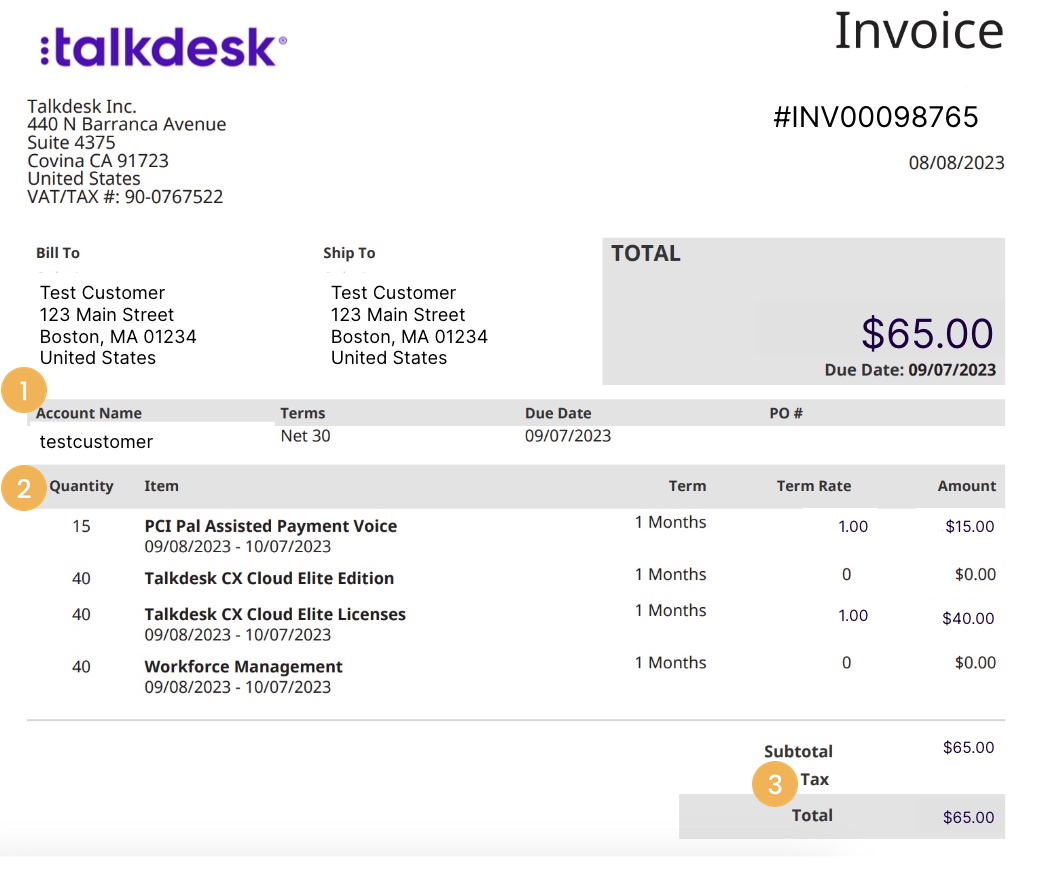Select PCI Pal Assisted Payment Voice item
This screenshot has height=870, width=1040.
coord(271,526)
